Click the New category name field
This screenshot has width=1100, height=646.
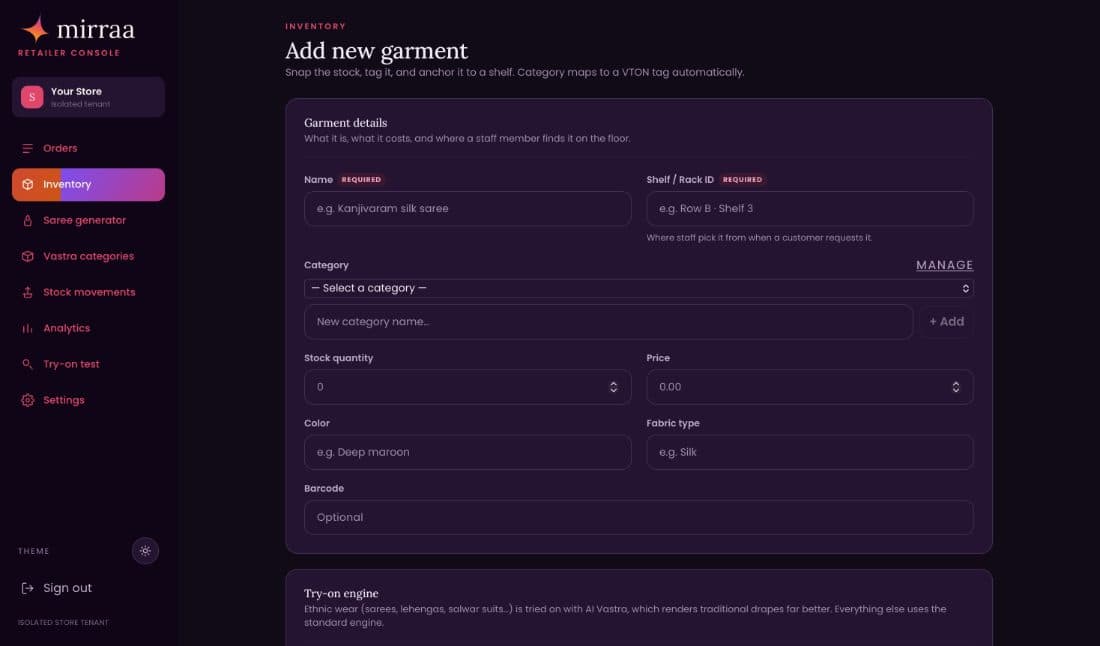click(x=608, y=322)
